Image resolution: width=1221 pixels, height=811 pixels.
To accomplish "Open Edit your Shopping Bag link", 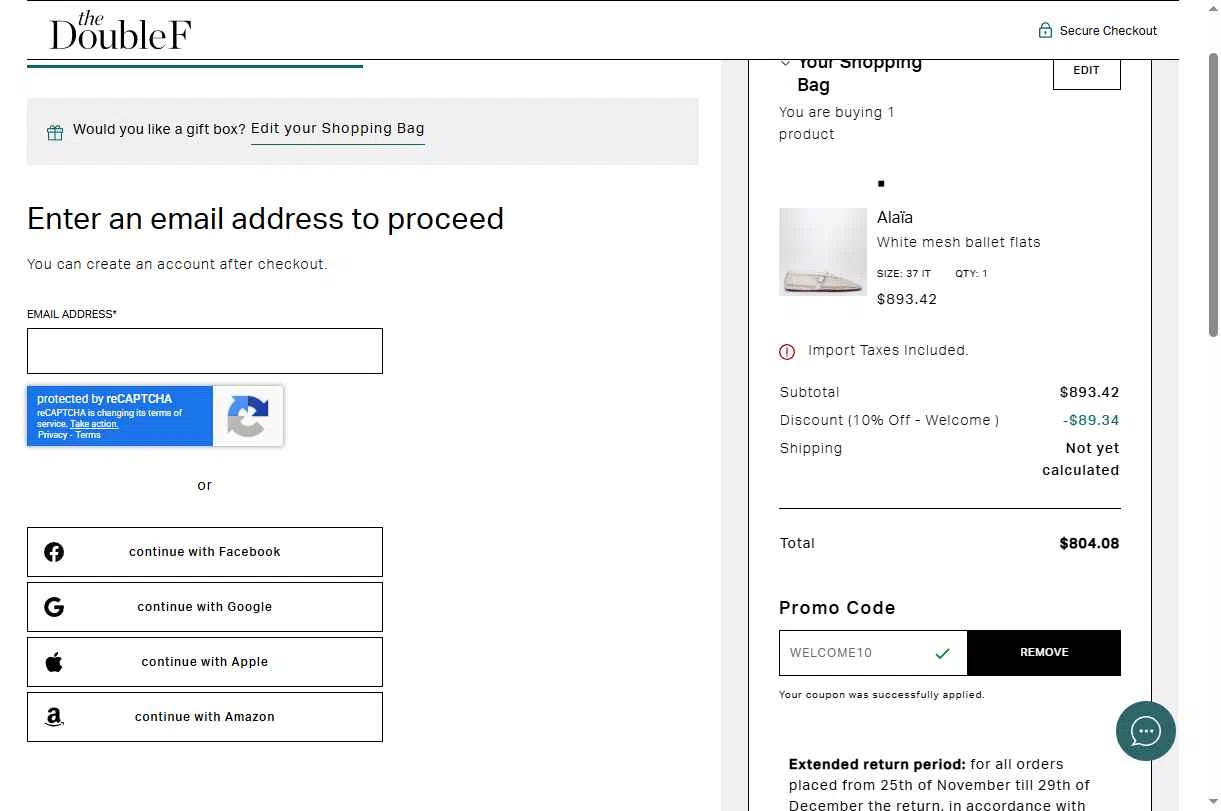I will (337, 129).
